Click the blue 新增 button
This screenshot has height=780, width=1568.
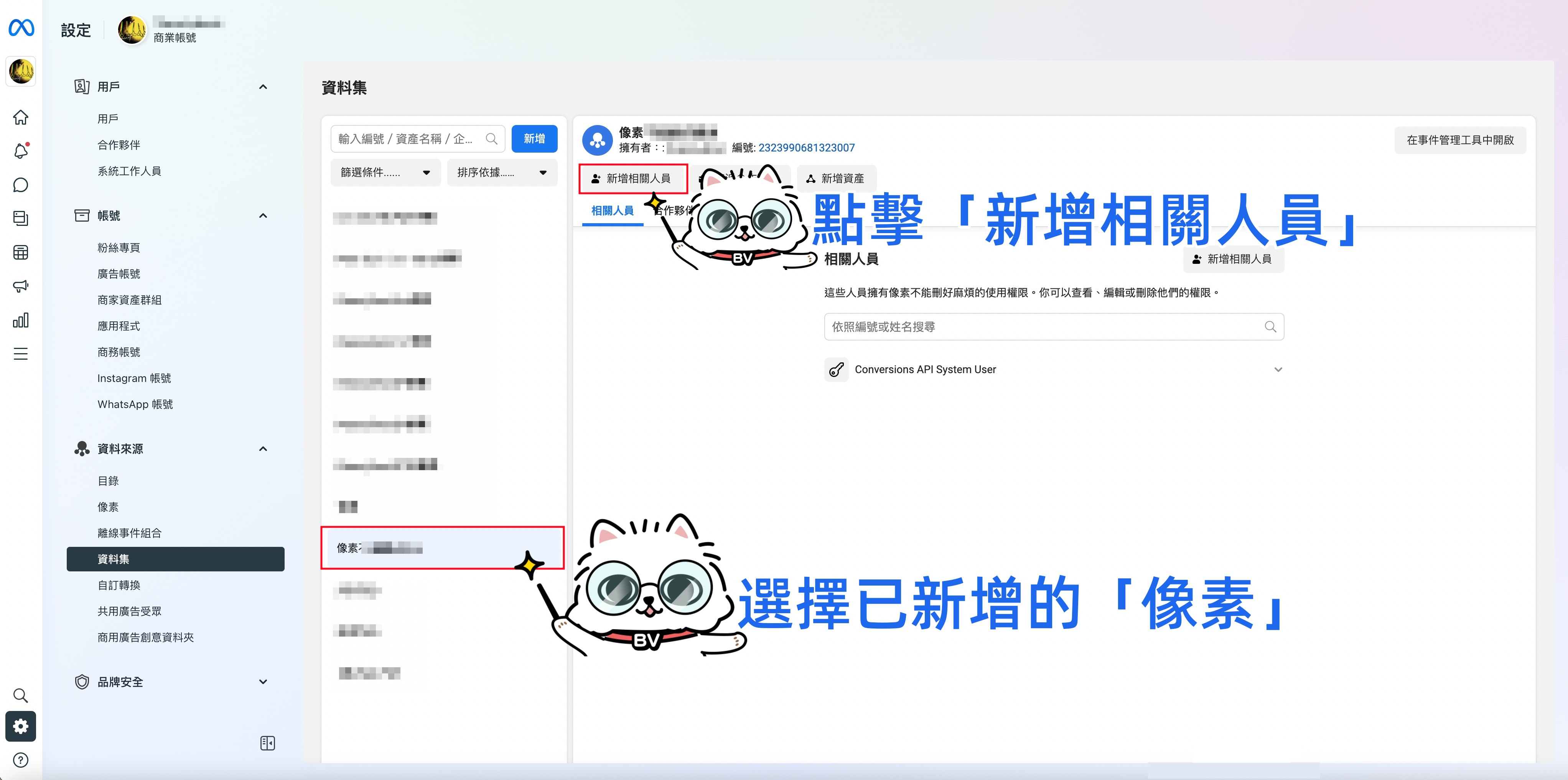pyautogui.click(x=534, y=139)
